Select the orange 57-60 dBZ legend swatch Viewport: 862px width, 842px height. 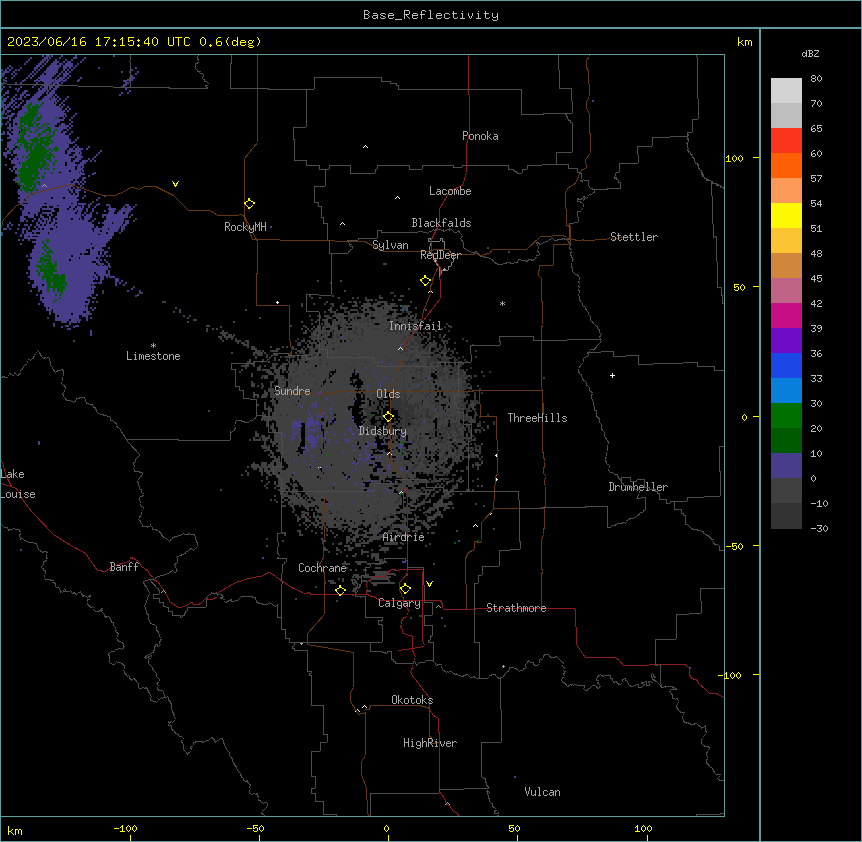(786, 165)
